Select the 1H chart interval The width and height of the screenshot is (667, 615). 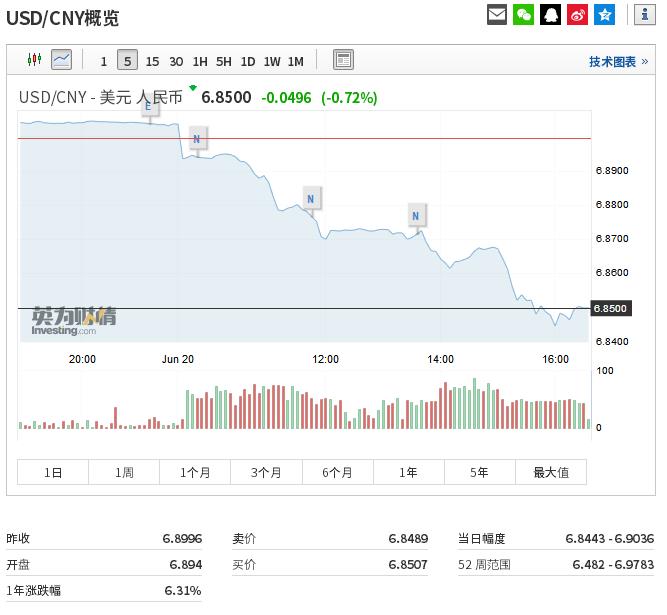tap(200, 61)
